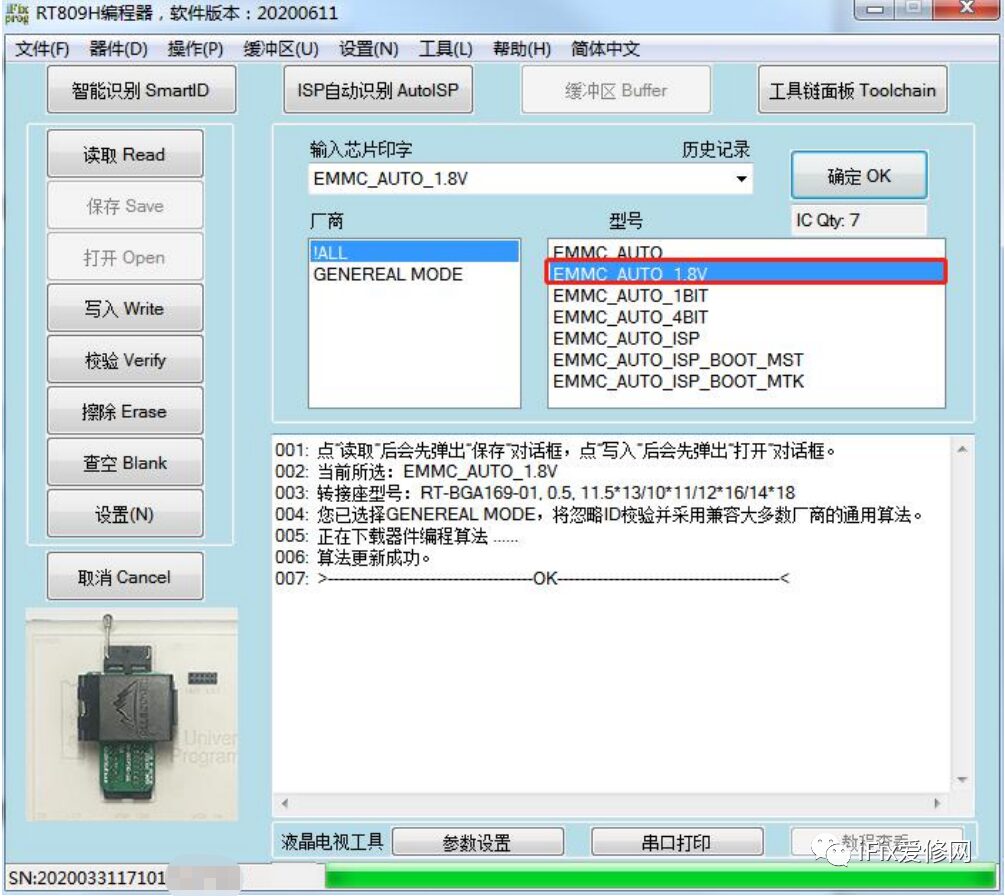Click the 参数设置 button
The width and height of the screenshot is (1005, 896).
pos(478,842)
